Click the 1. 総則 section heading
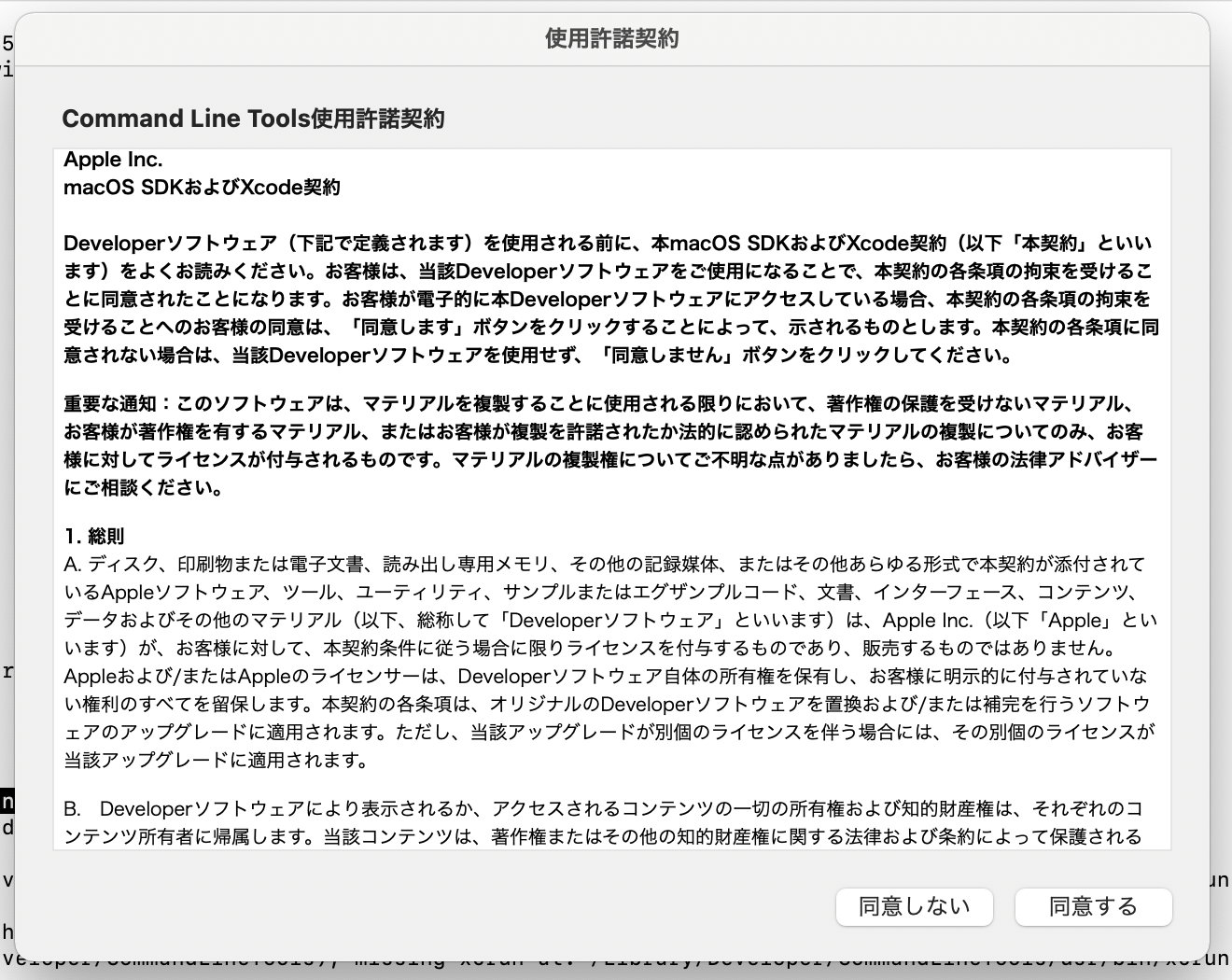Image resolution: width=1232 pixels, height=980 pixels. click(x=93, y=537)
